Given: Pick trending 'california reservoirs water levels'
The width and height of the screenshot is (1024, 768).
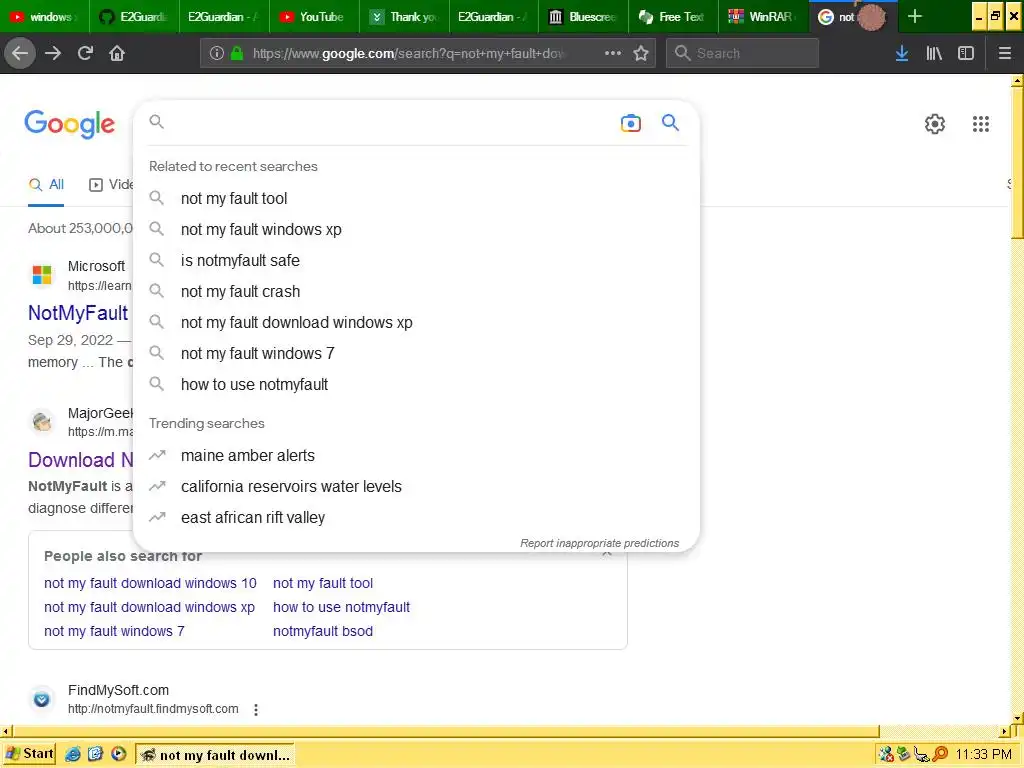Looking at the screenshot, I should [417, 487].
